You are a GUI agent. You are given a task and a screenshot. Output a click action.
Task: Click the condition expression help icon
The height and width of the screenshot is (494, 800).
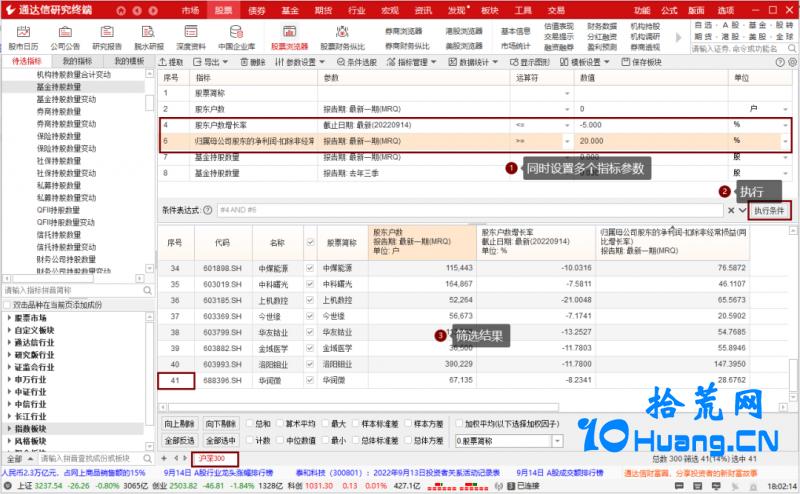[208, 210]
